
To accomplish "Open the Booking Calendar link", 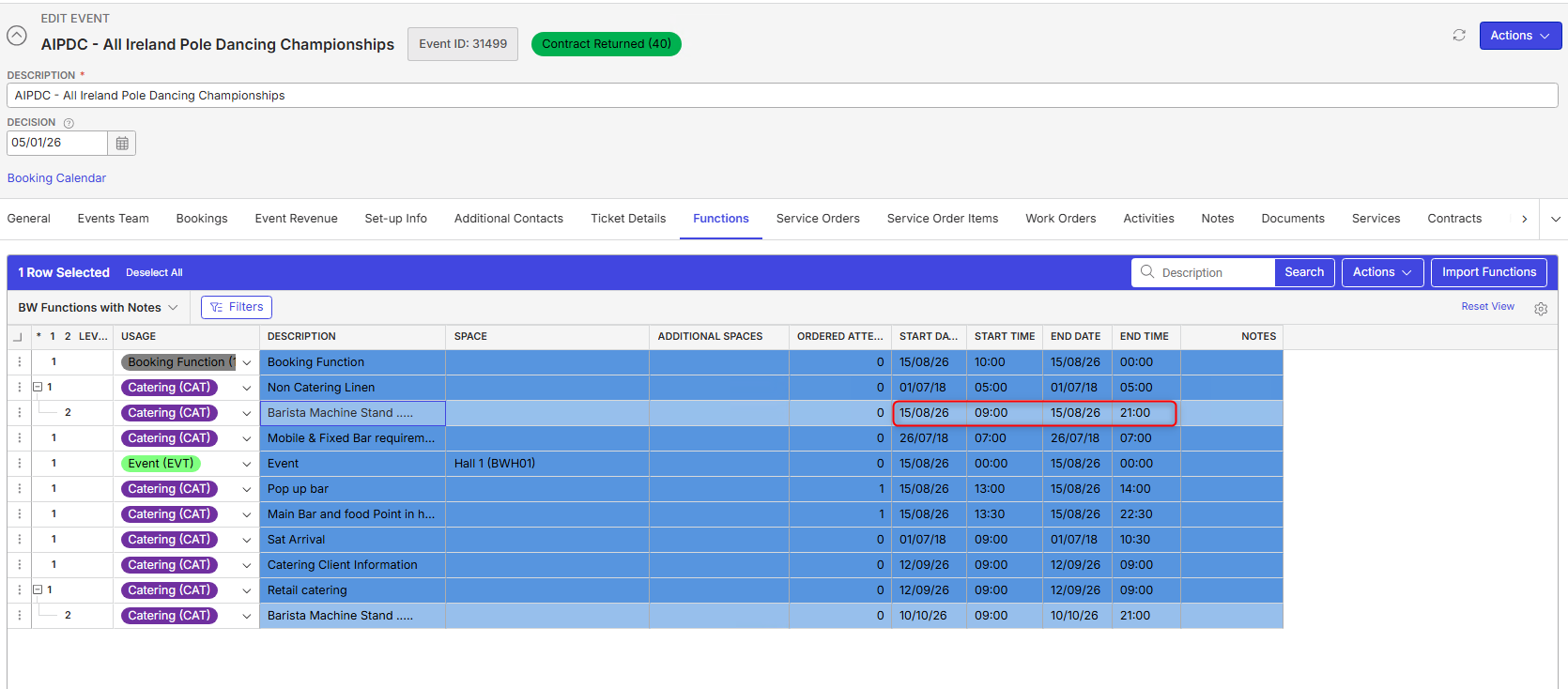I will 56,178.
